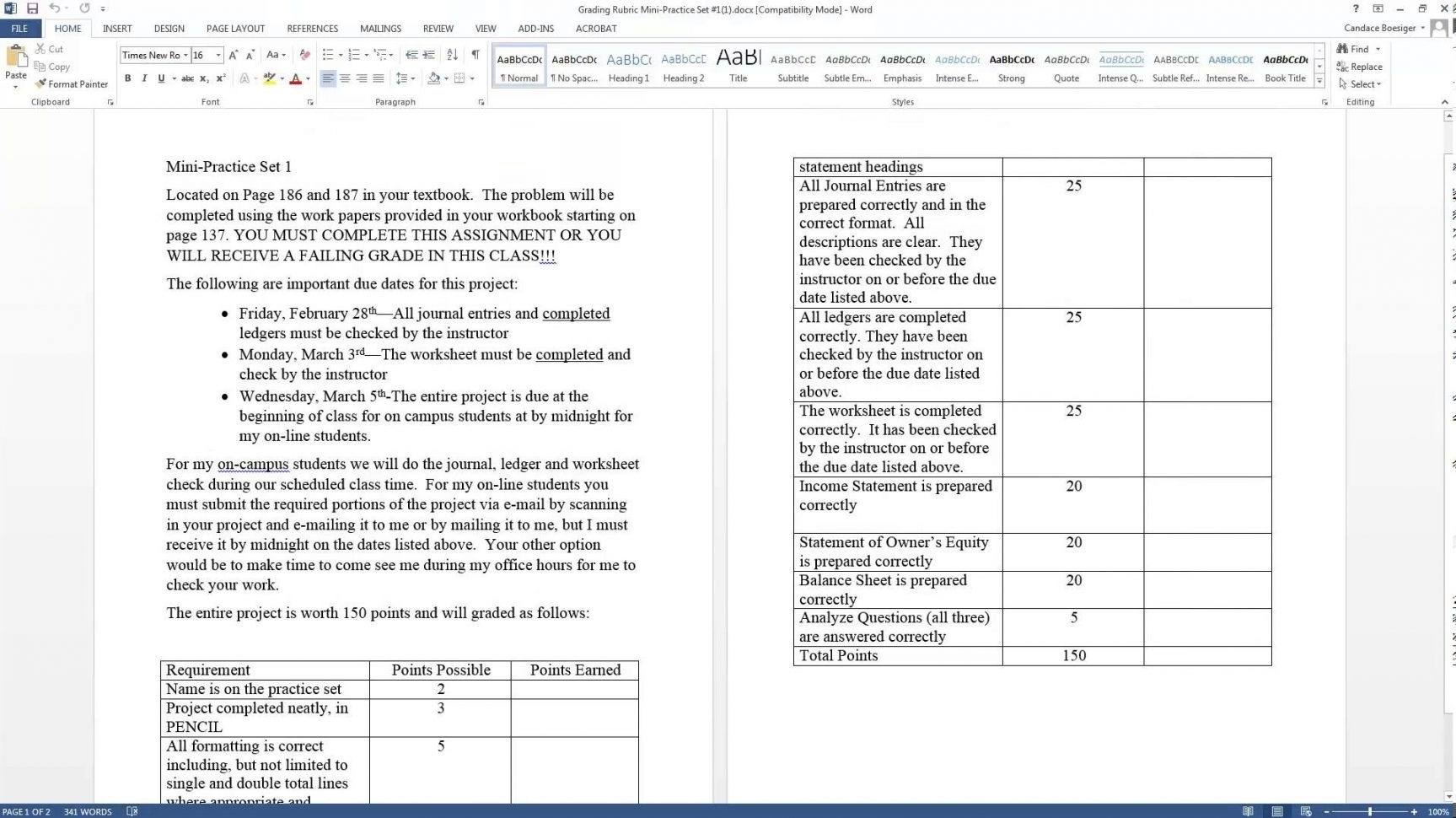Apply bold formatting to text

pyautogui.click(x=127, y=78)
